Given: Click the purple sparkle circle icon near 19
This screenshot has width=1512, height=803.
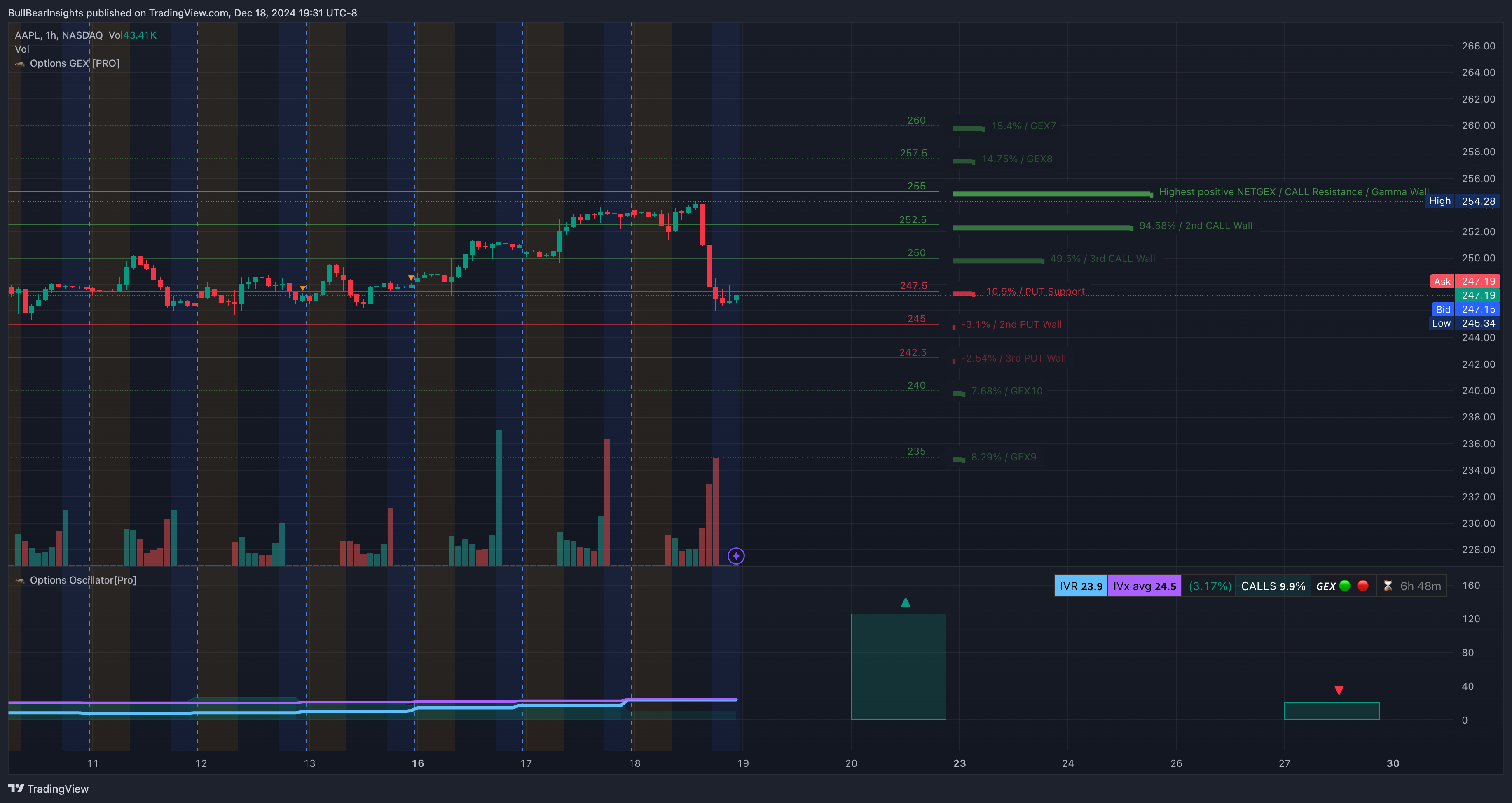Looking at the screenshot, I should tap(736, 556).
